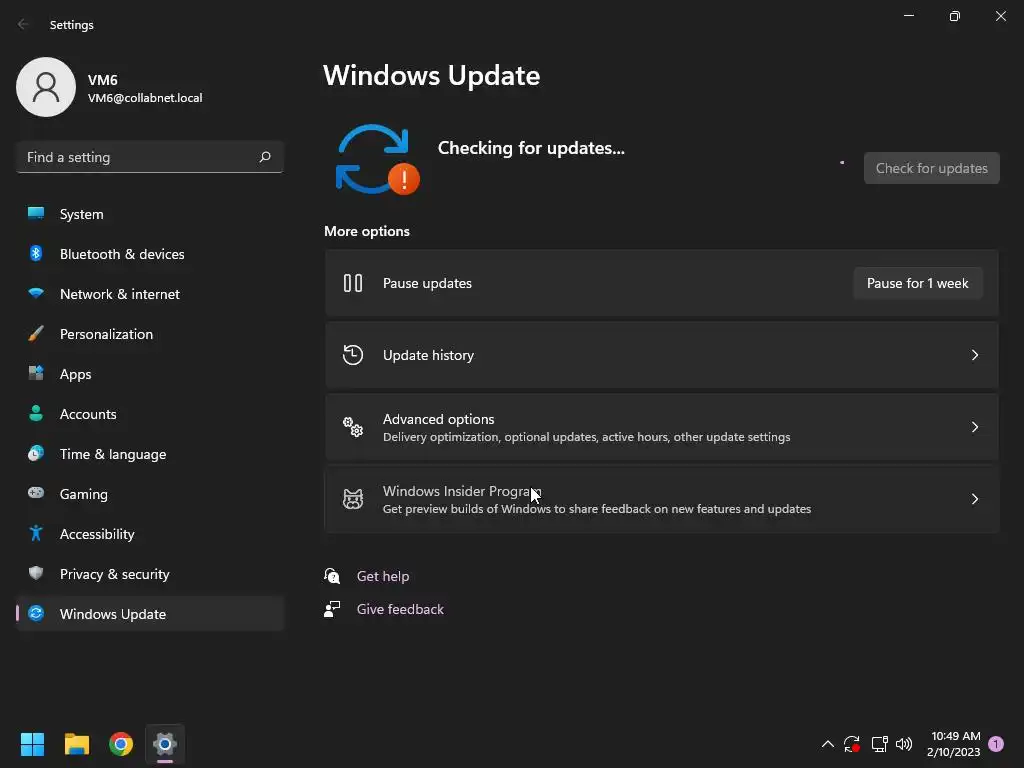Click the Privacy & security shield icon

36,573
